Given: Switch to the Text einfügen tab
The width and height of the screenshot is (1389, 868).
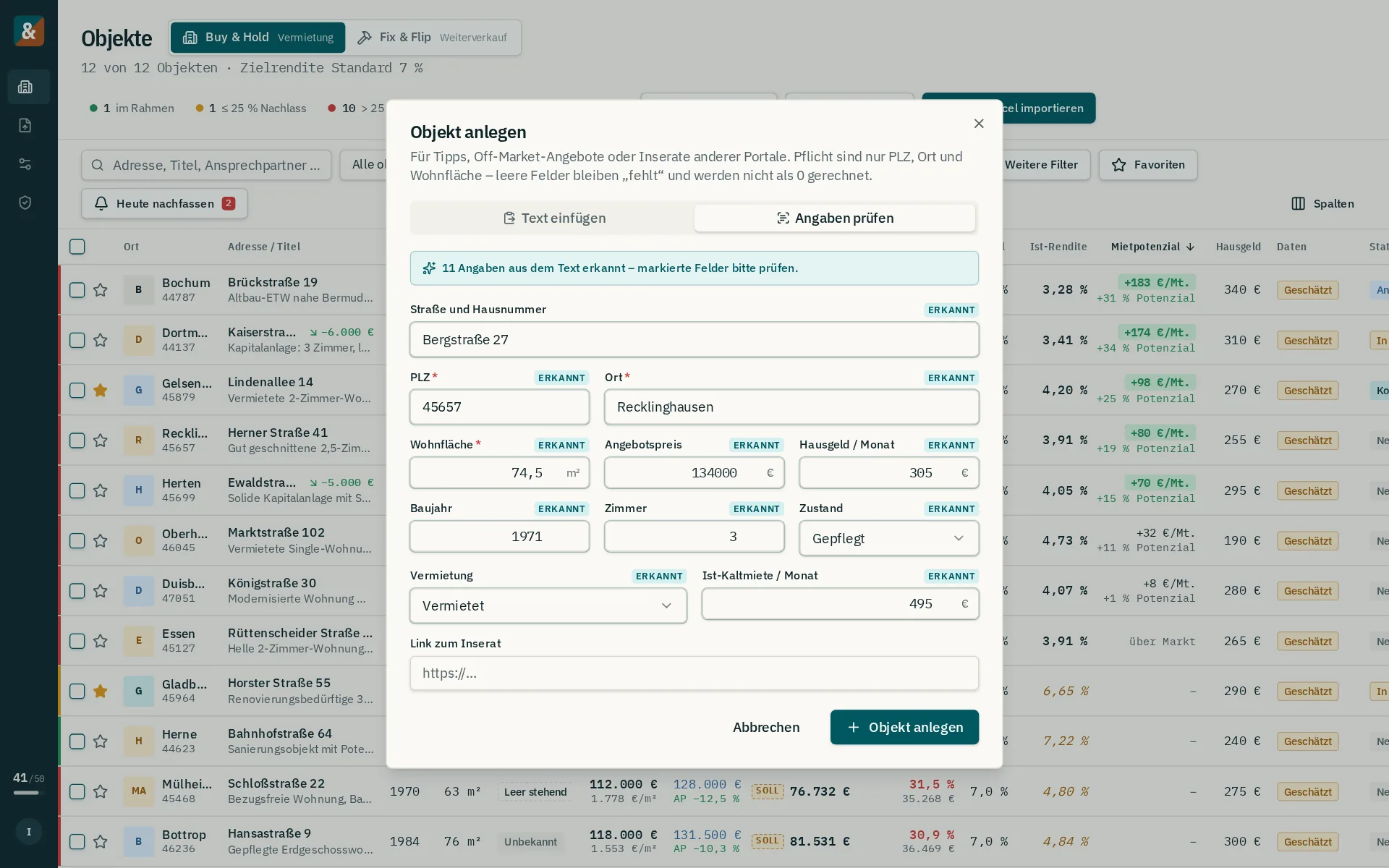Looking at the screenshot, I should point(554,218).
